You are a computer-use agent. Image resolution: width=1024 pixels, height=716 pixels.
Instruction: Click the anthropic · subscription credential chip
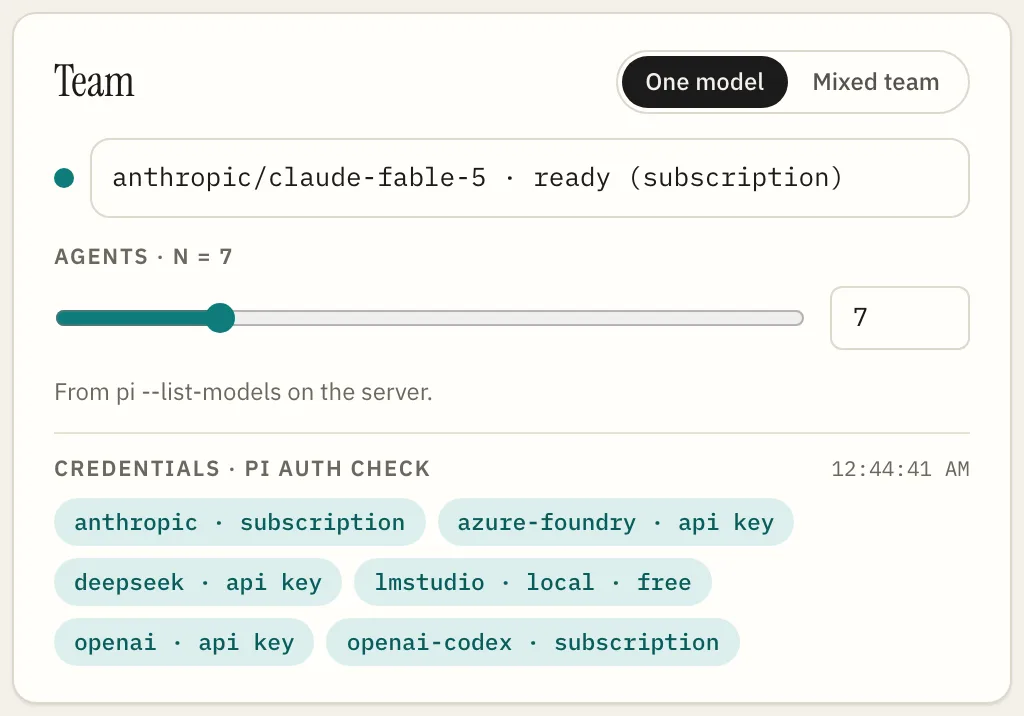[240, 523]
